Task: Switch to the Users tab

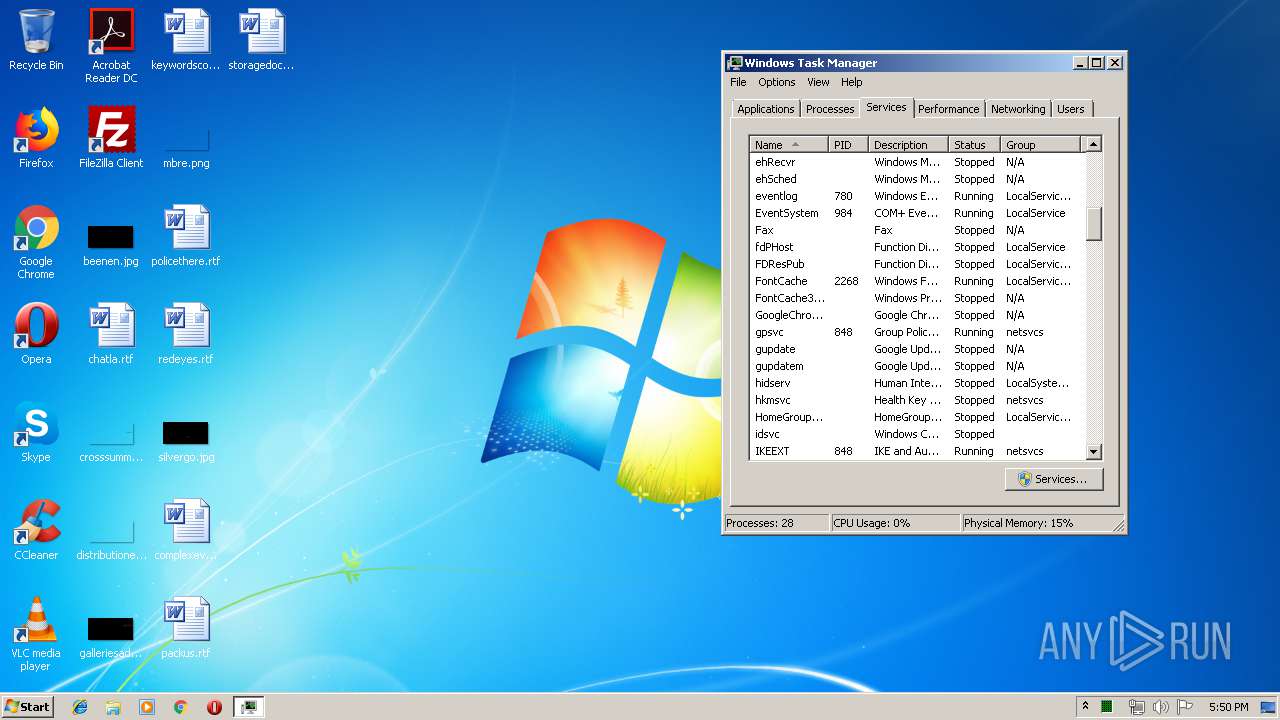Action: tap(1070, 109)
